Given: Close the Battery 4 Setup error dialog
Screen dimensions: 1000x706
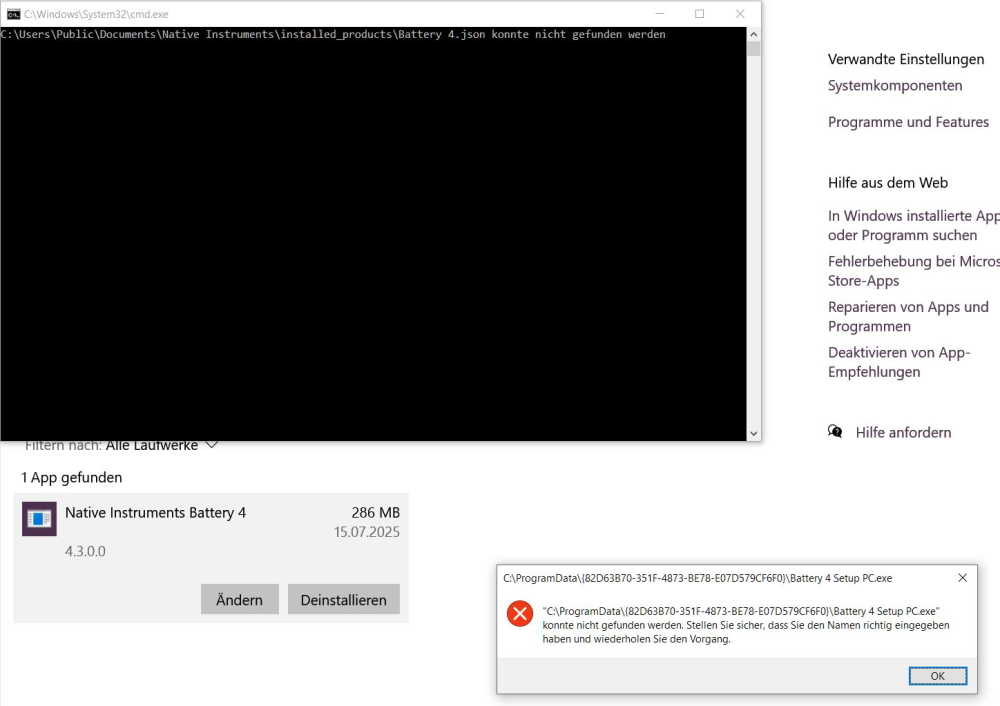Looking at the screenshot, I should coord(962,578).
